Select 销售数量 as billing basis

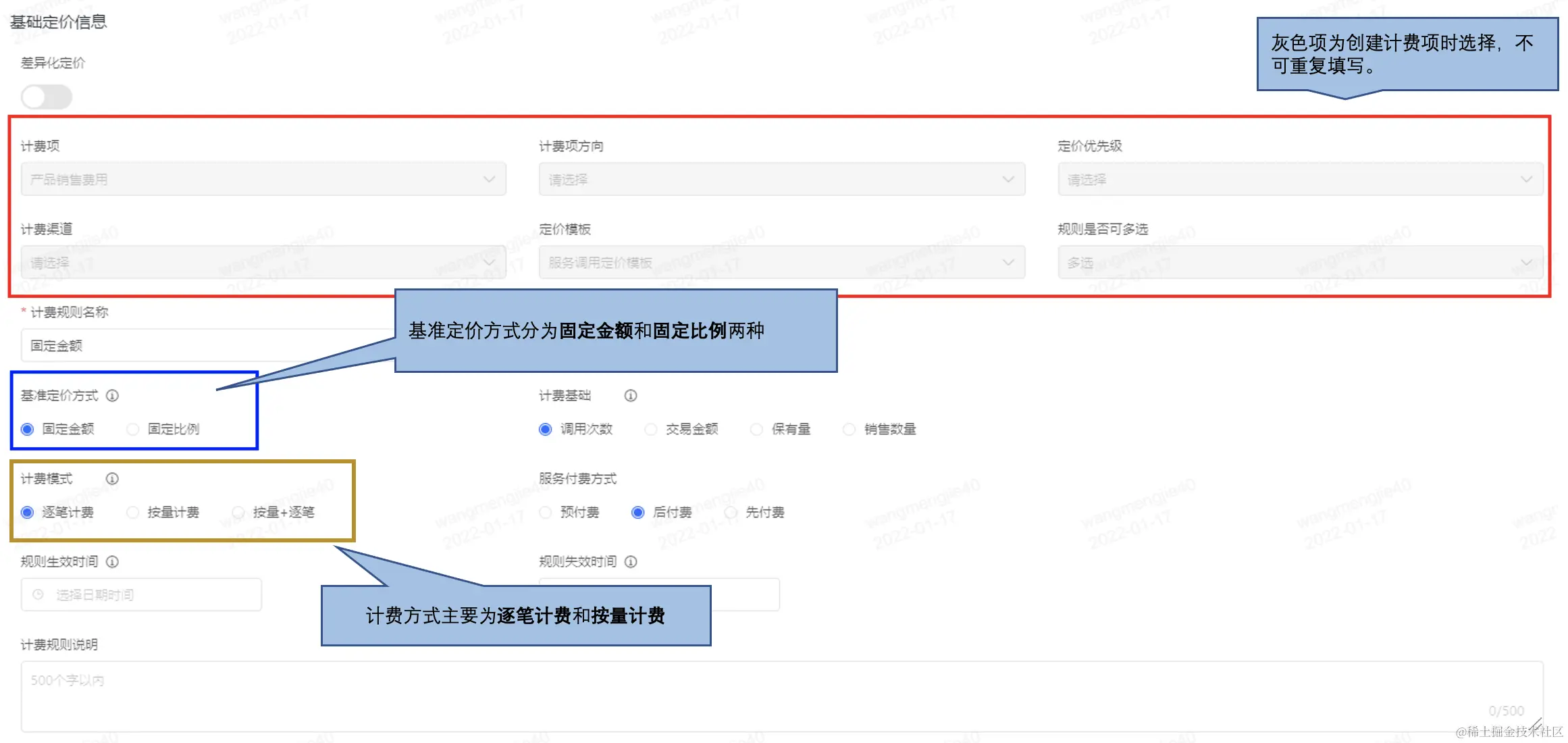pos(849,429)
